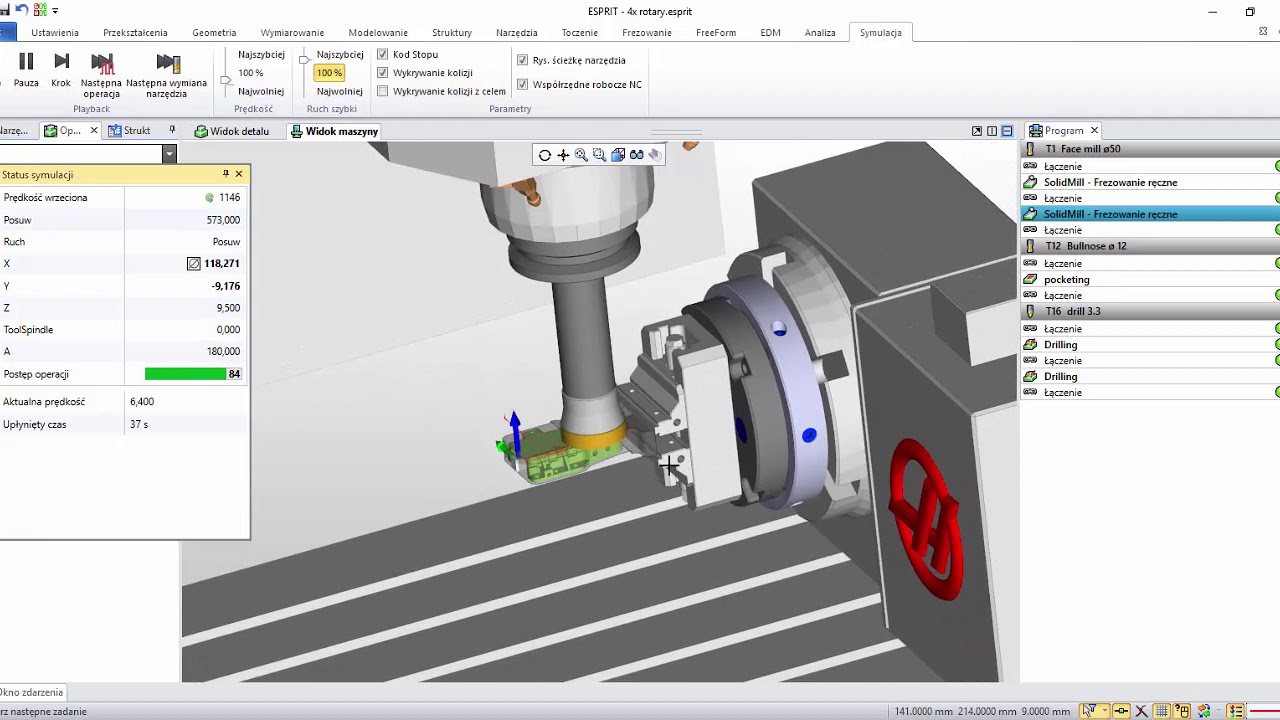Pause the simulation with Pauza
This screenshot has height=720, width=1280.
tap(26, 69)
